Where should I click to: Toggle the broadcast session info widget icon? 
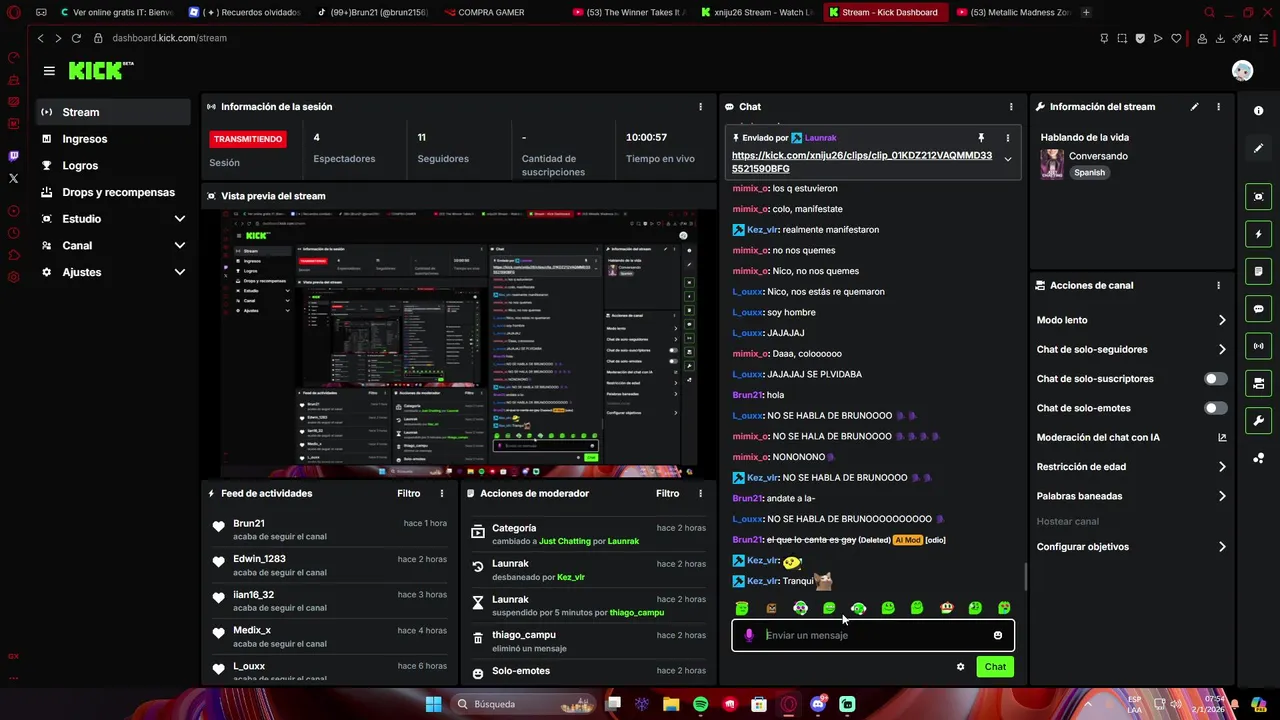[1258, 346]
